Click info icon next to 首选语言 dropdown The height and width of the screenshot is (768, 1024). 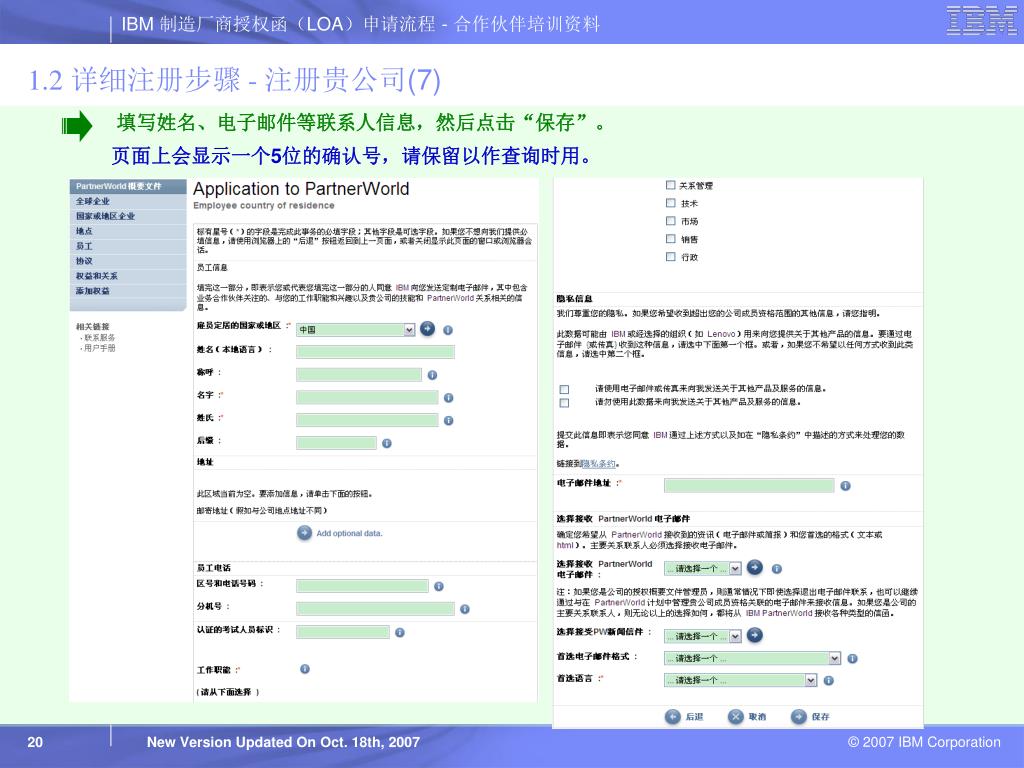pyautogui.click(x=829, y=680)
